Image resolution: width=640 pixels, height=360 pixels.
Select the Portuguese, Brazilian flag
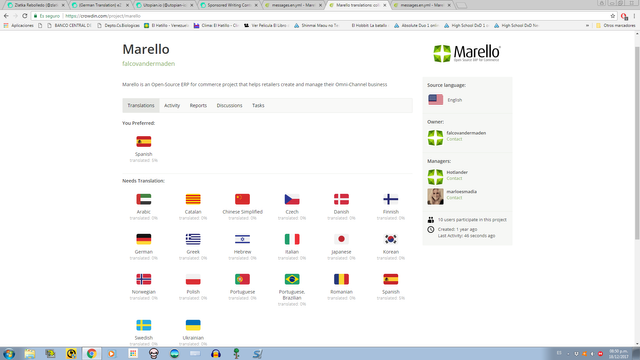292,279
